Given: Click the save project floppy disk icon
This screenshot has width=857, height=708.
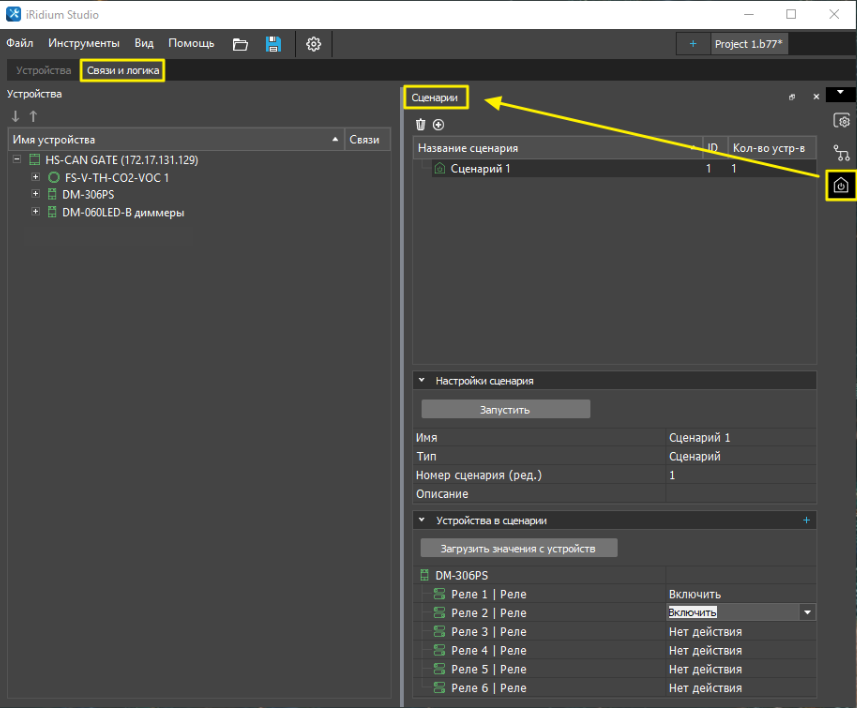Looking at the screenshot, I should click(273, 44).
